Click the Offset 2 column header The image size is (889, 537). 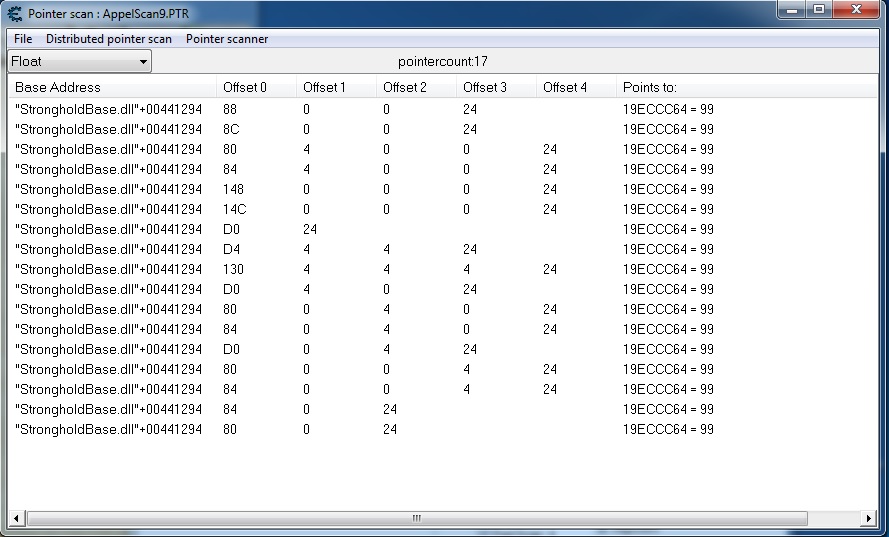click(x=404, y=88)
